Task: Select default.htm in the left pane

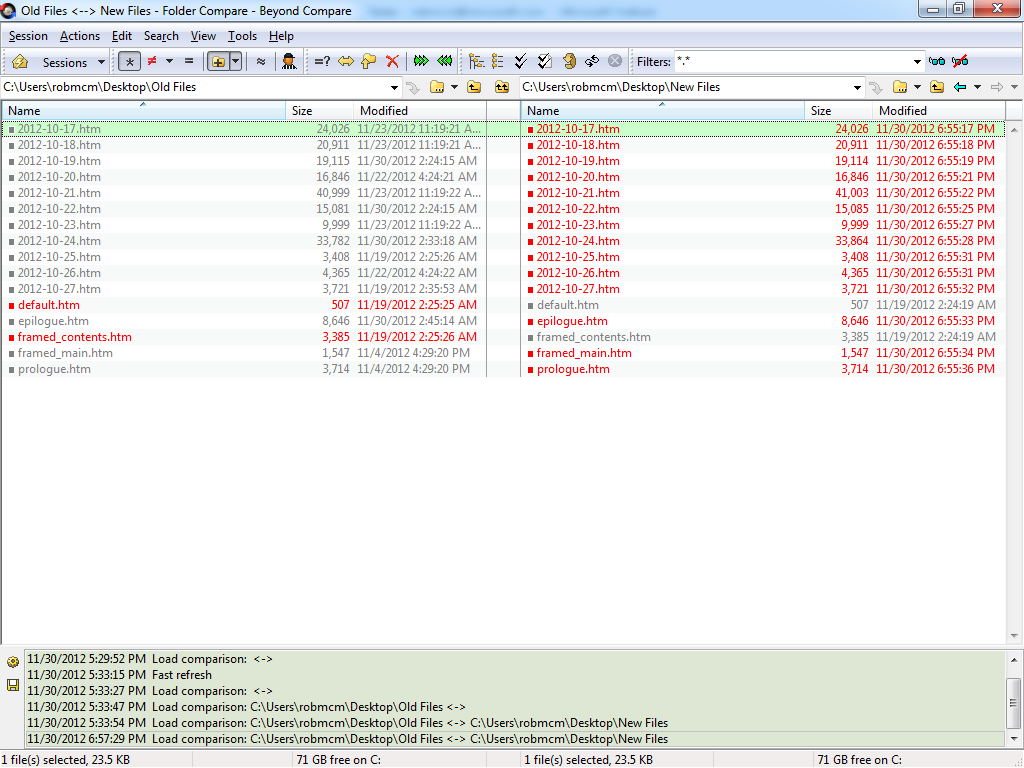Action: click(x=48, y=305)
